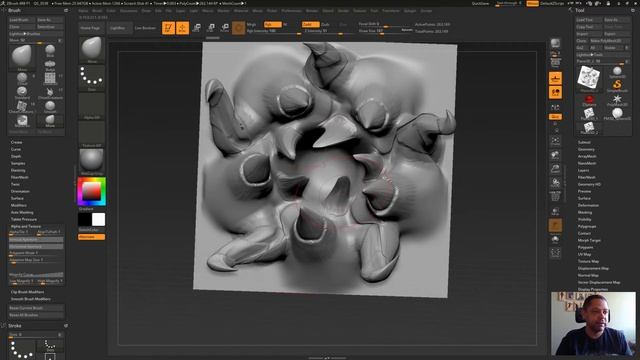Expand the Tablet Pressure section
Image resolution: width=640 pixels, height=360 pixels.
click(24, 219)
